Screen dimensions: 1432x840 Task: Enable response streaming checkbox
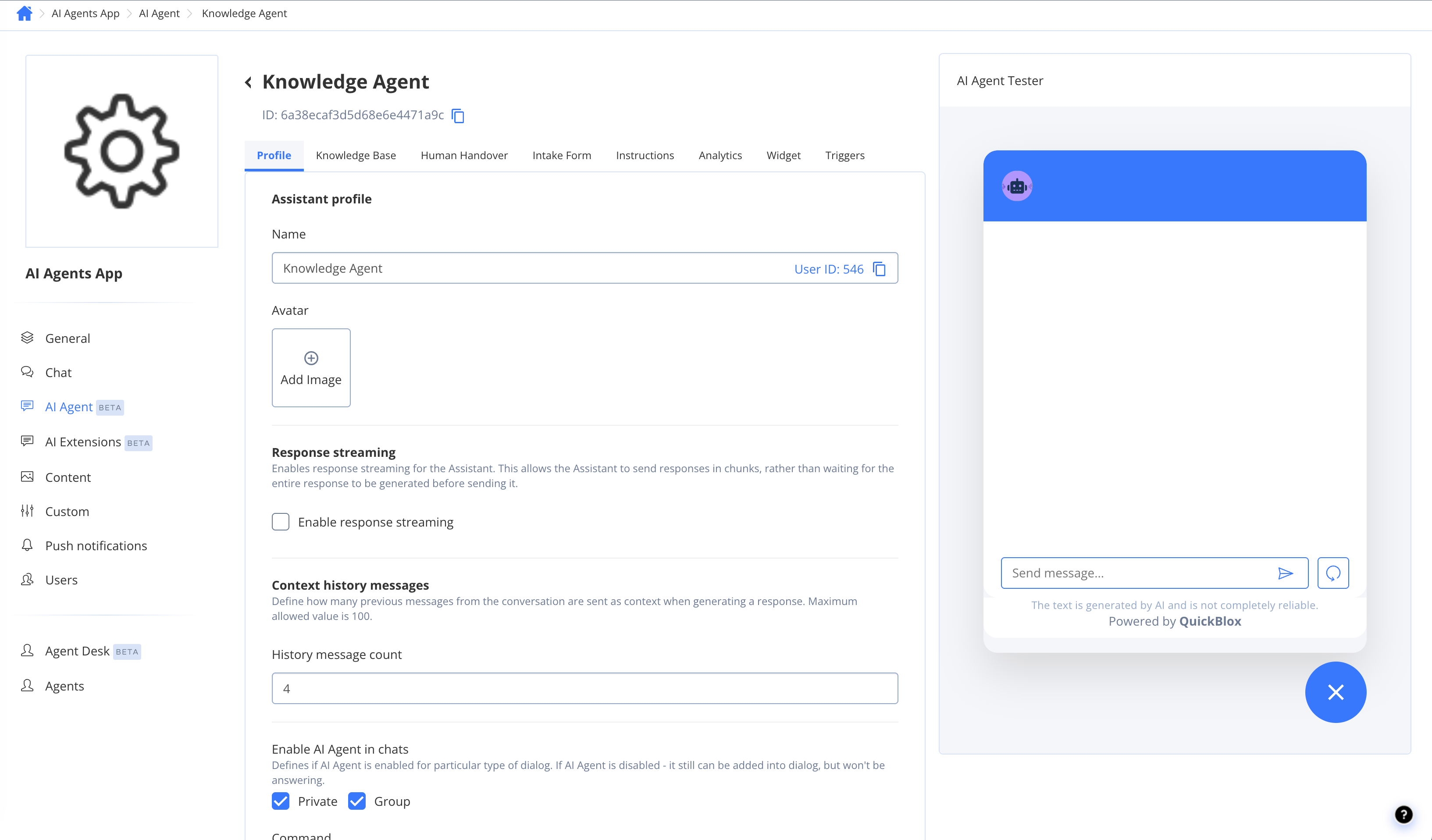[281, 522]
